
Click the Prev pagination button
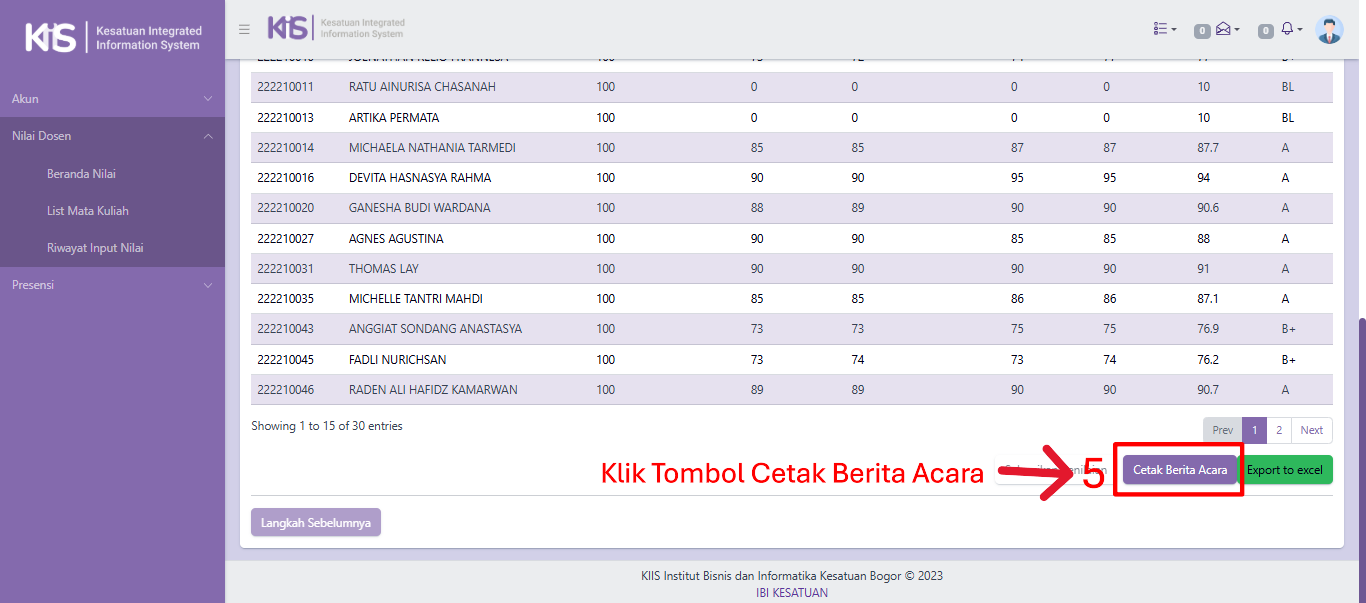pos(1222,430)
